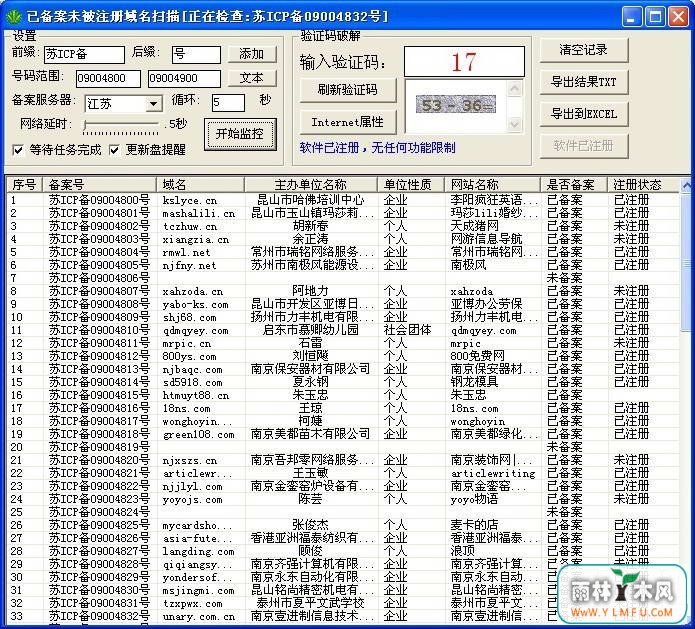This screenshot has width=695, height=629.
Task: Select domain tczhuw.cn
Action: pyautogui.click(x=190, y=227)
